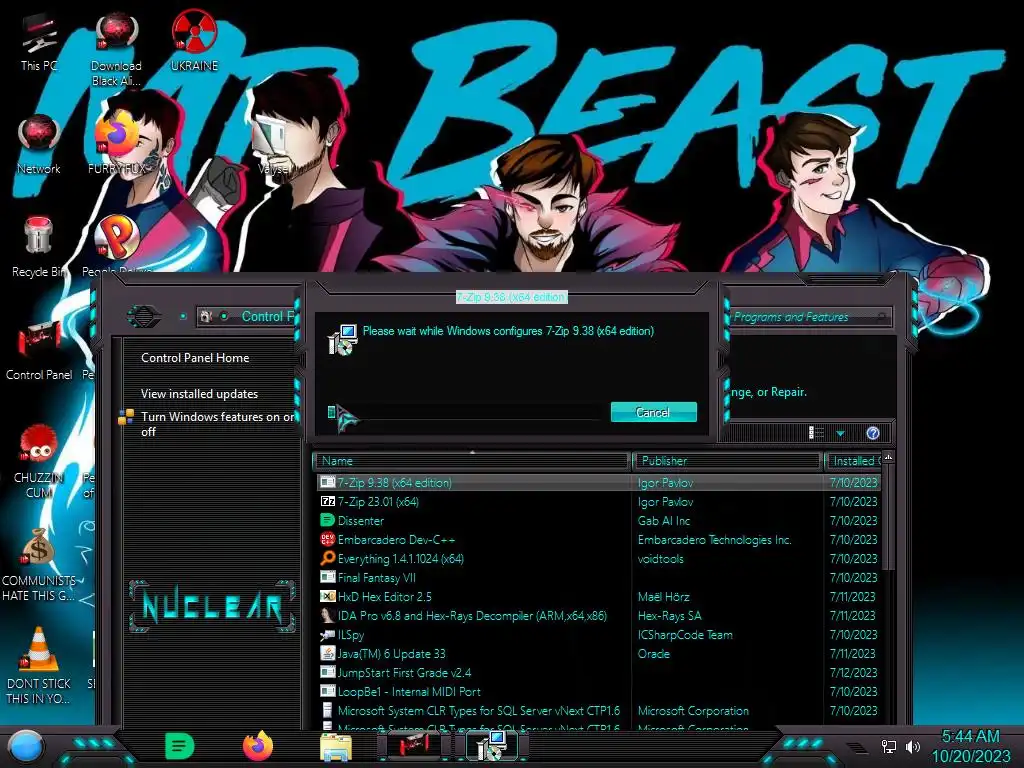Switch to Windows Installer taskbar button
Screen dimensions: 1024x768
(491, 746)
